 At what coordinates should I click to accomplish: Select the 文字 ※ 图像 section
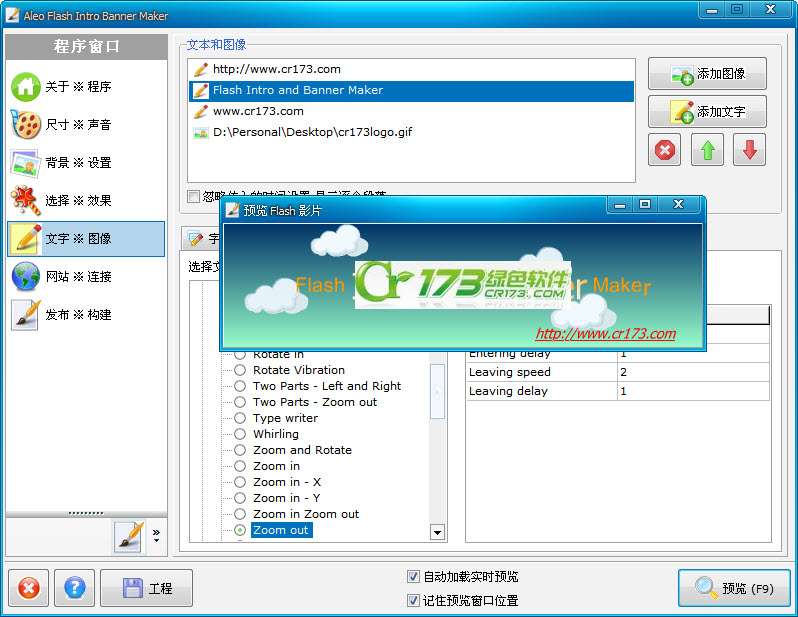pos(86,239)
